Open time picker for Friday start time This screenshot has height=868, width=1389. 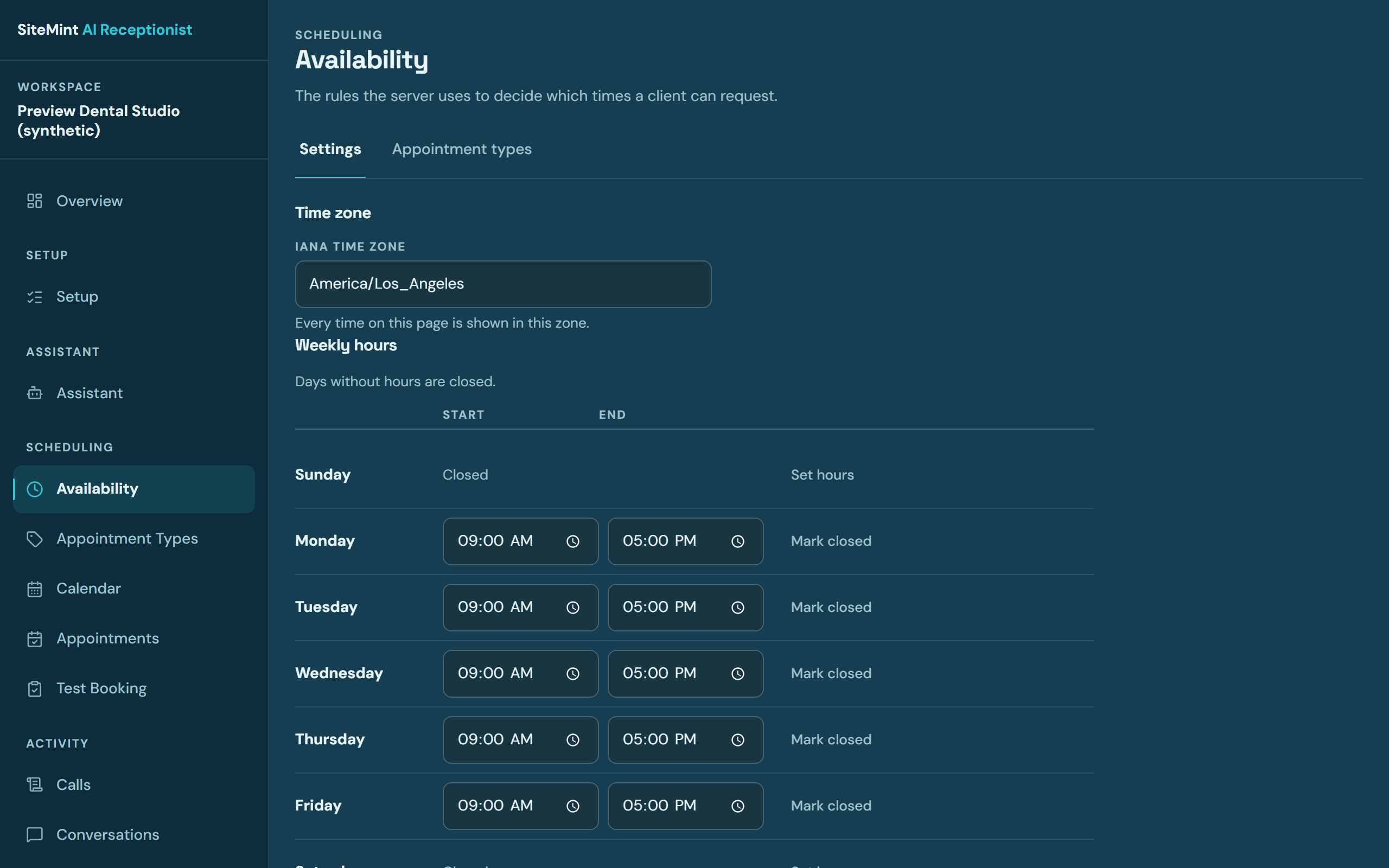[x=573, y=806]
